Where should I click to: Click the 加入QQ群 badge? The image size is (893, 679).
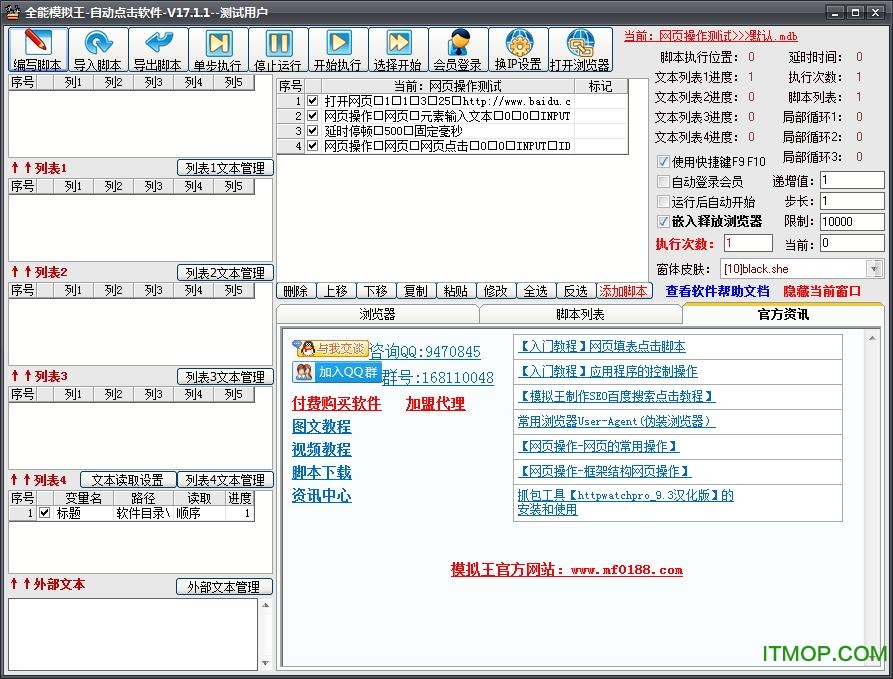coord(337,372)
